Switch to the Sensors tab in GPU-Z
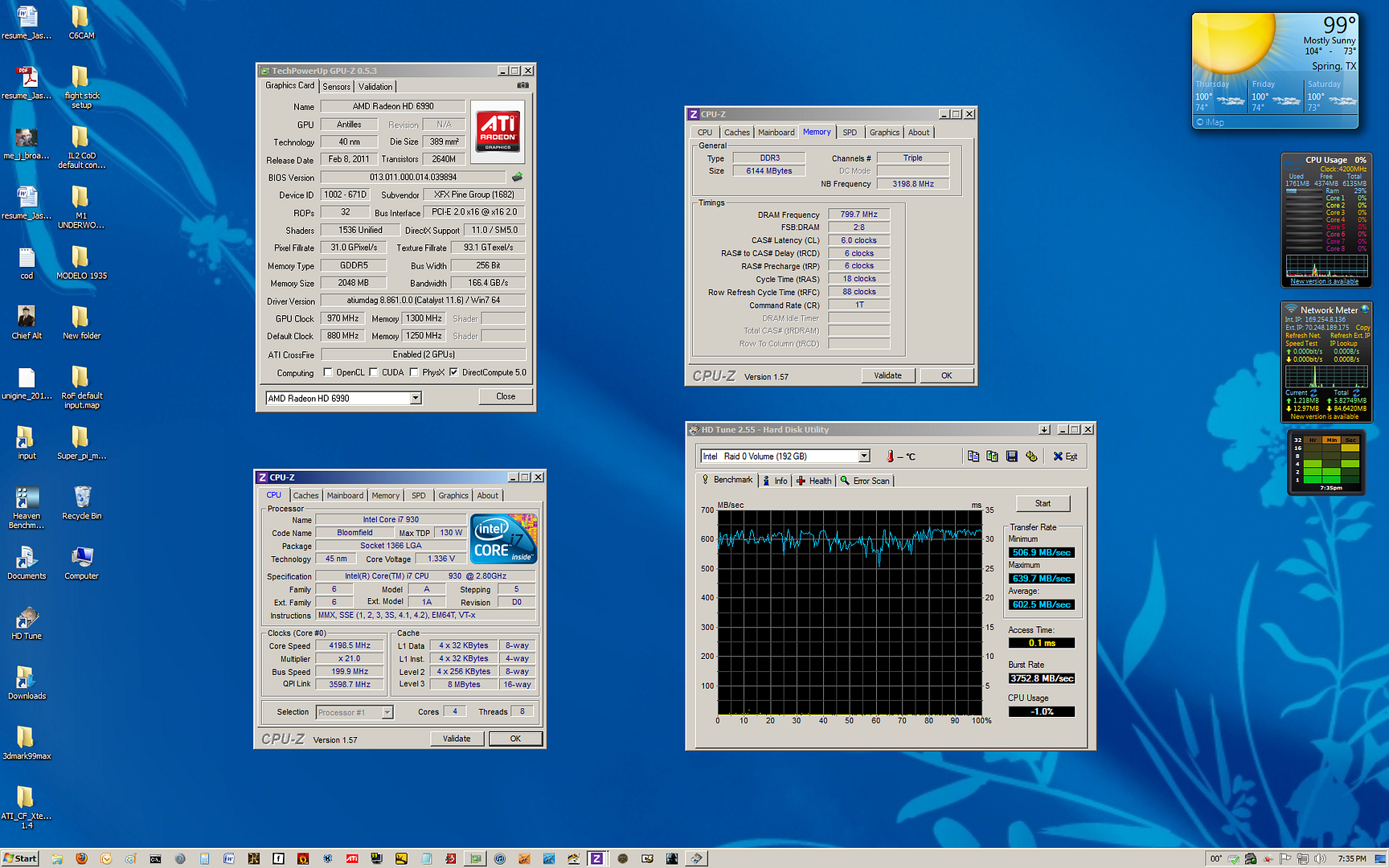This screenshot has height=868, width=1389. click(x=337, y=87)
